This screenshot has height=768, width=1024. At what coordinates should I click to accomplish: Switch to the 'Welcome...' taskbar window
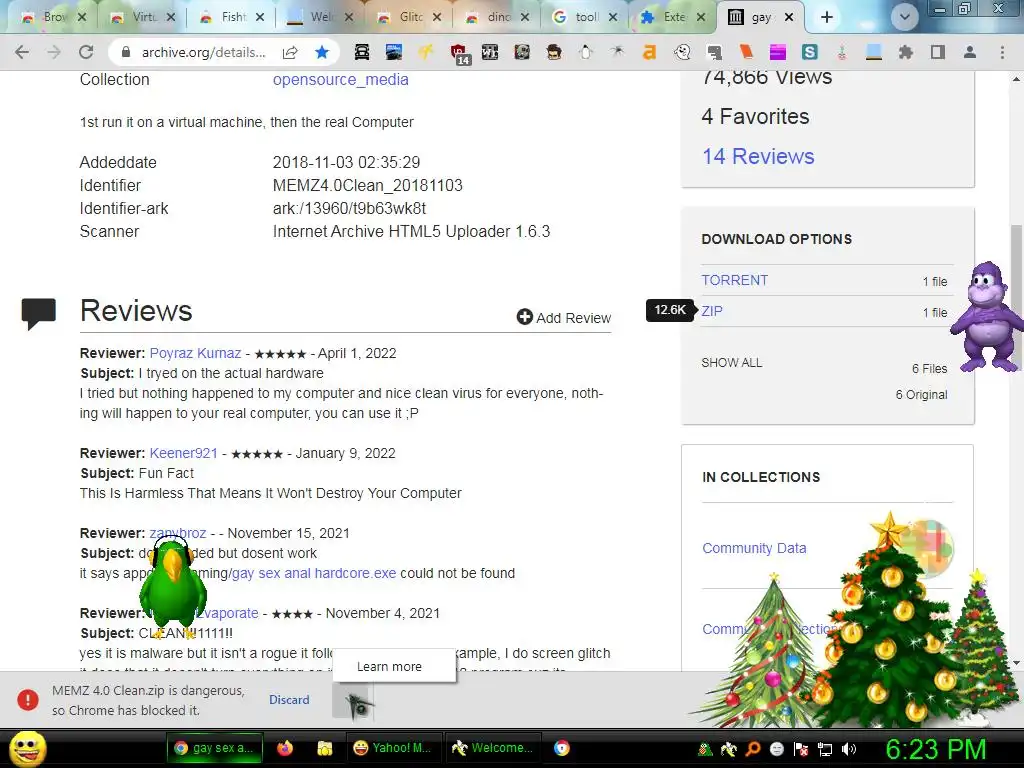point(494,748)
